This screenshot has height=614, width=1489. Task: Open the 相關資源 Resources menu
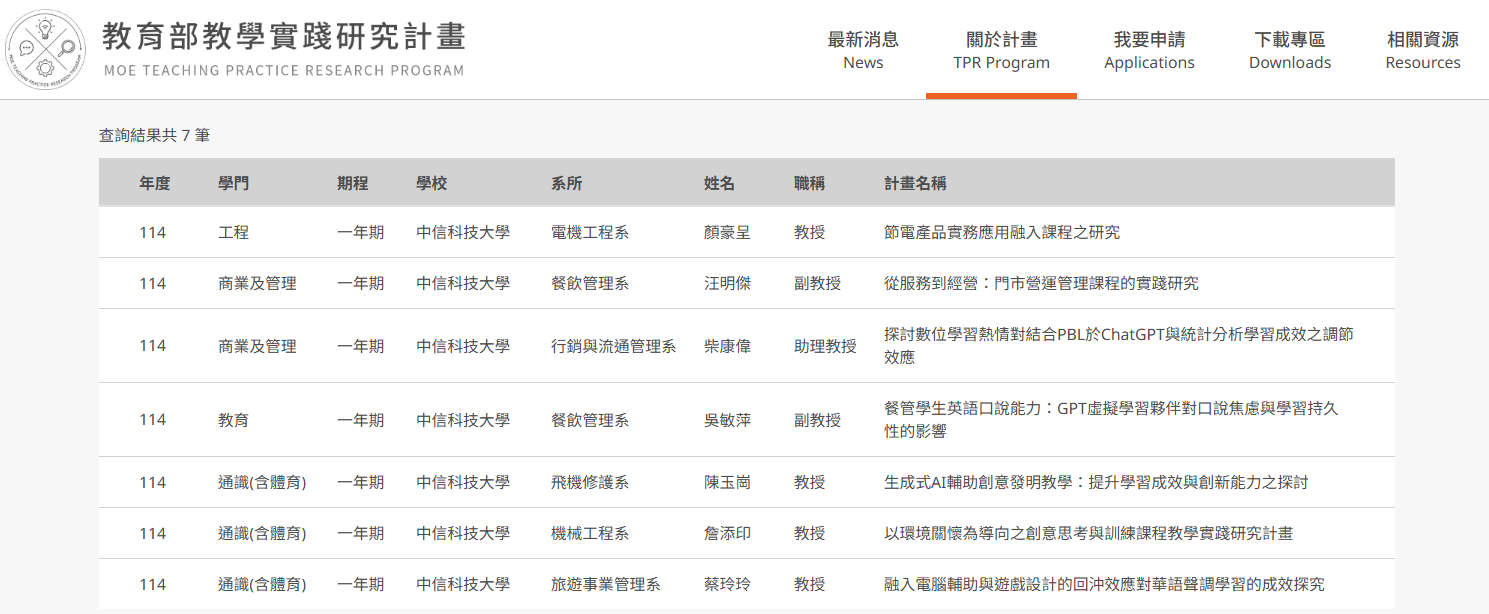(x=1422, y=50)
